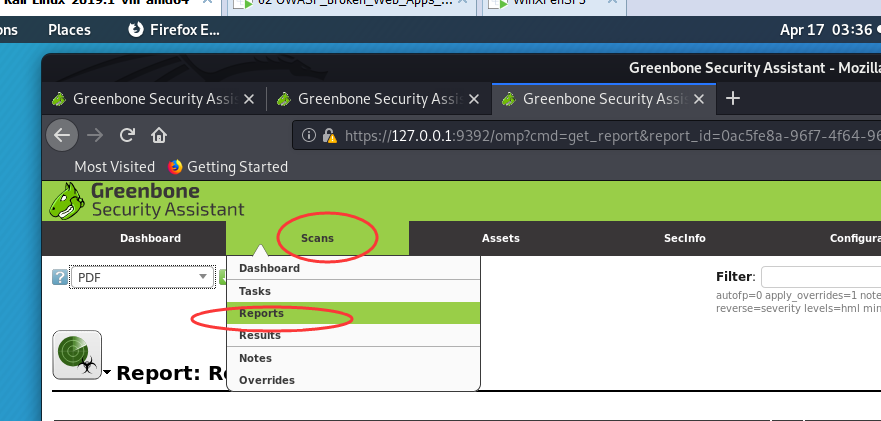Screen dimensions: 881x421
Task: Open the Most Visited bookmarks
Action: pyautogui.click(x=114, y=167)
